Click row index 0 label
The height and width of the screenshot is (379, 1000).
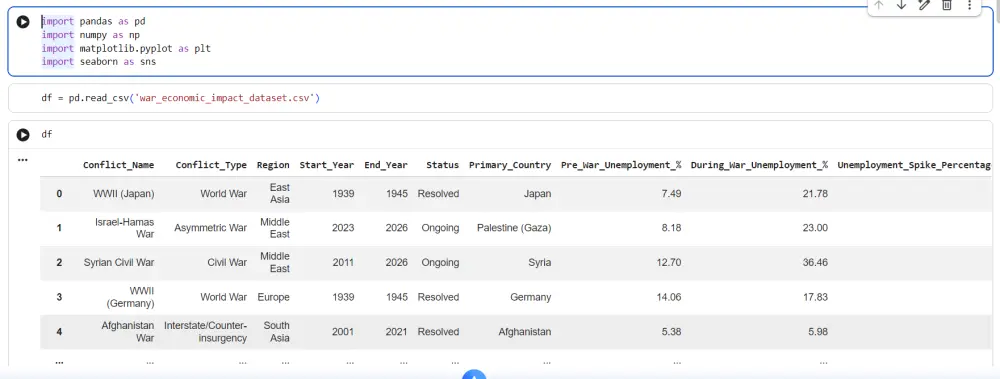(x=59, y=193)
